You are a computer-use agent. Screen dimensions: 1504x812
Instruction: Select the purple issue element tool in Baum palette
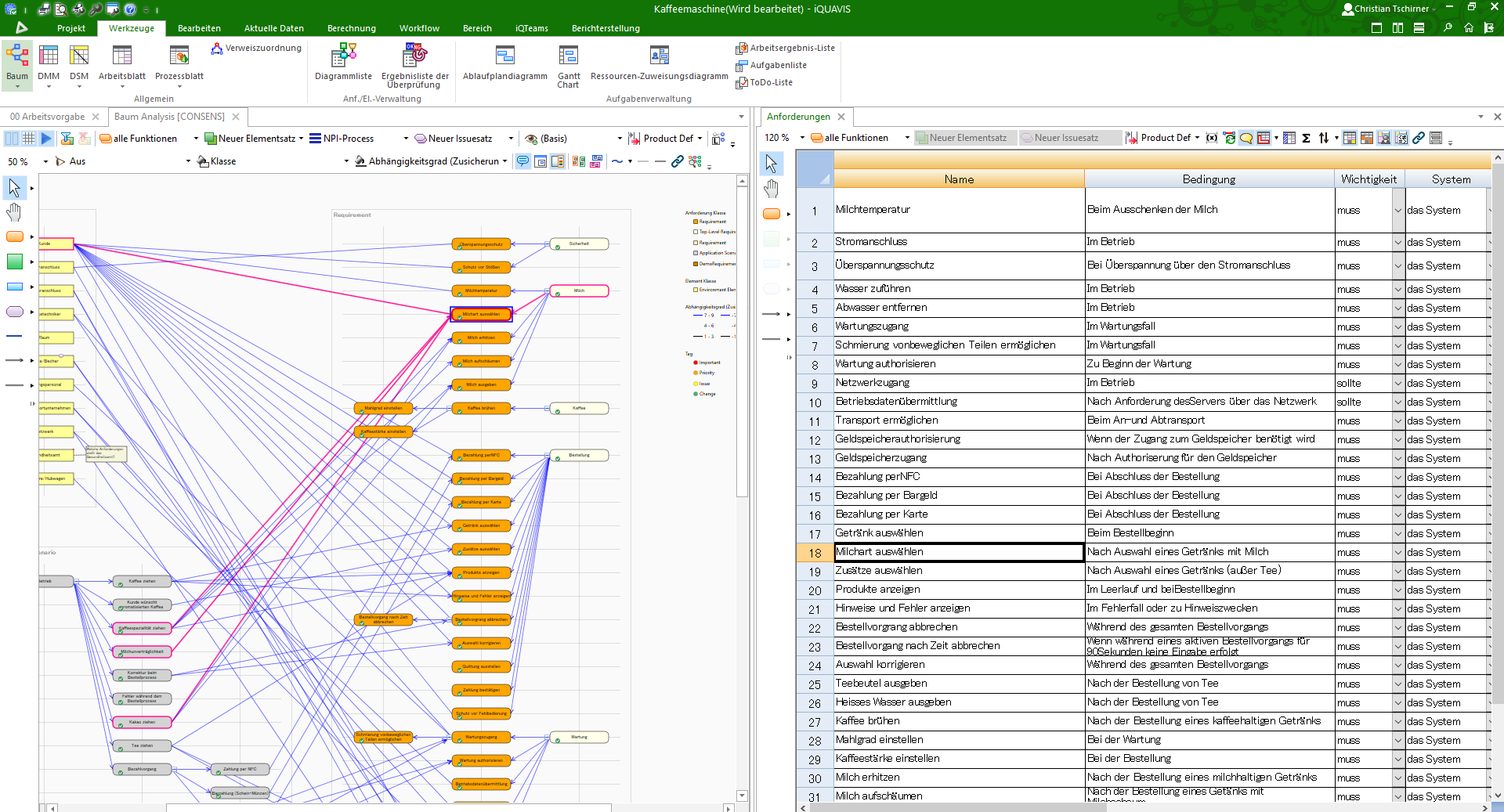pos(15,312)
